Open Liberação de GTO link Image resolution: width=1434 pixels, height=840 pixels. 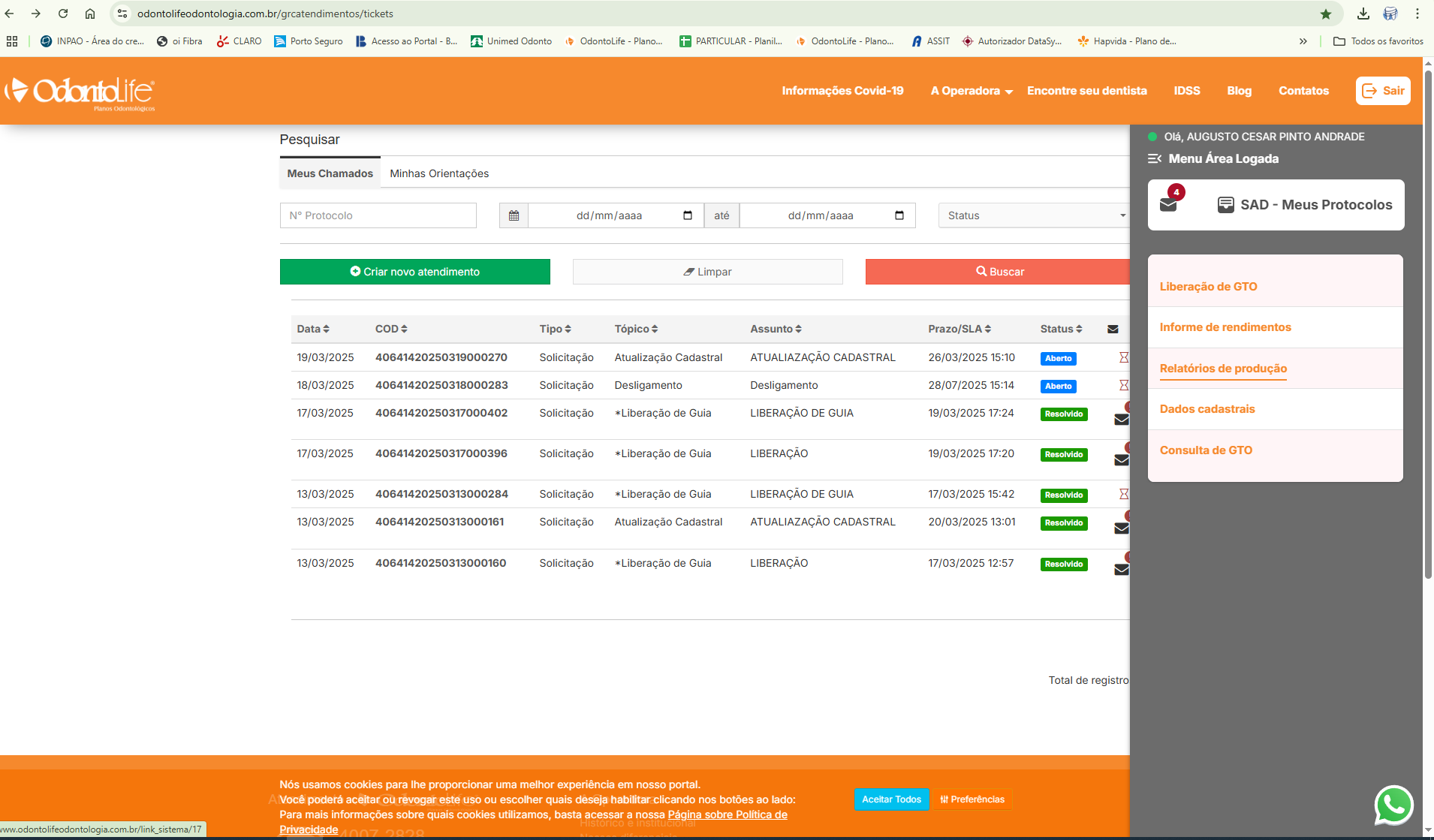tap(1208, 287)
